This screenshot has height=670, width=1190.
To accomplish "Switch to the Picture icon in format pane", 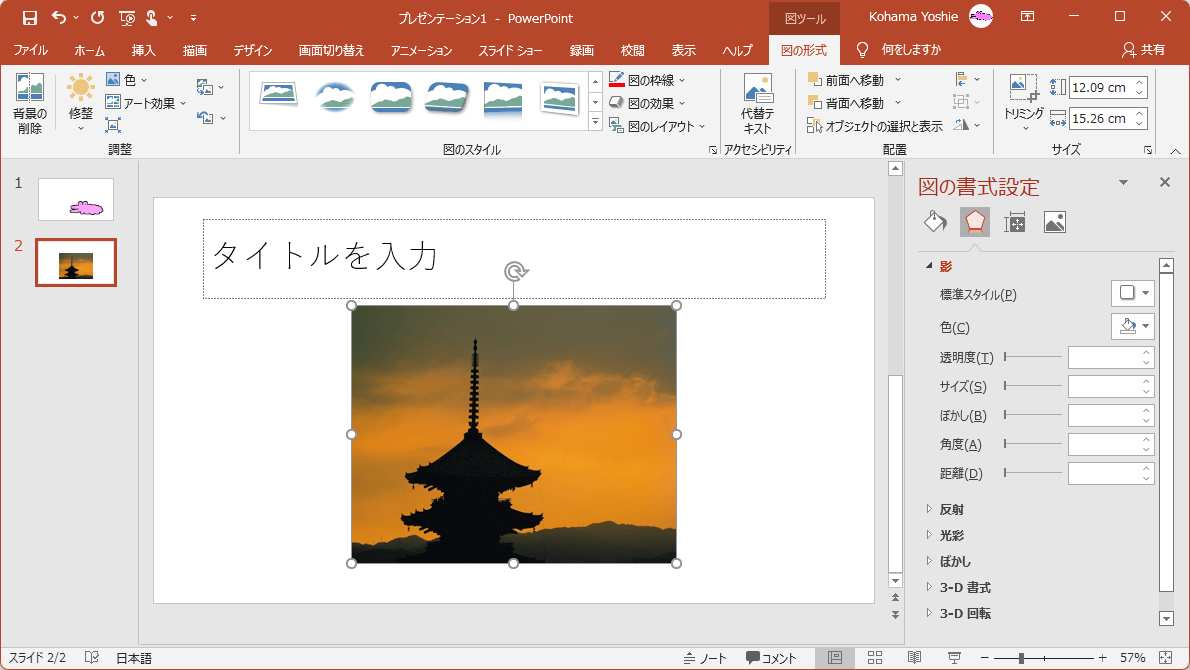I will pos(1054,222).
